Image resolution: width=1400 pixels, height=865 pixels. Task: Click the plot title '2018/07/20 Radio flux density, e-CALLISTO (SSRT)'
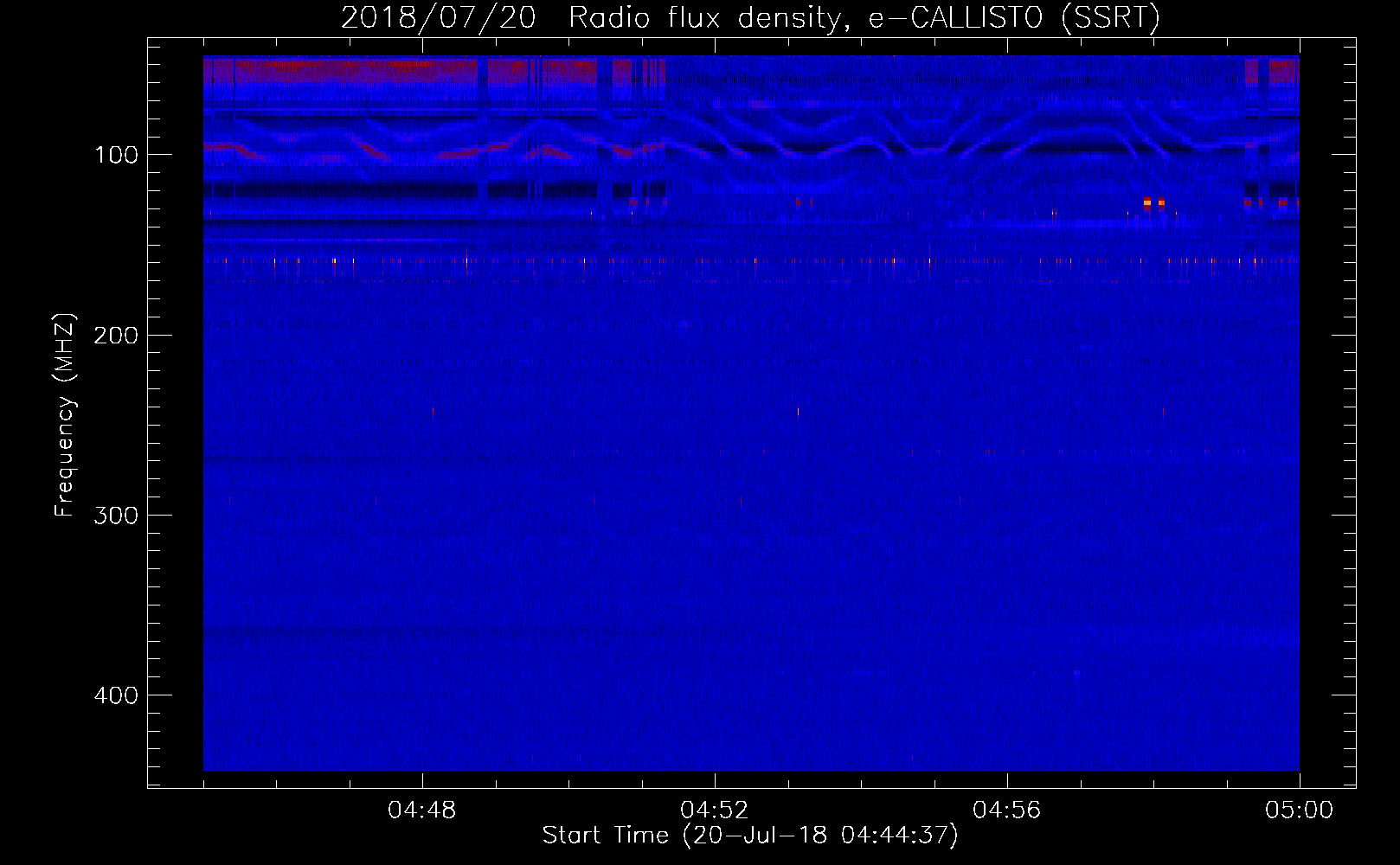coord(750,18)
